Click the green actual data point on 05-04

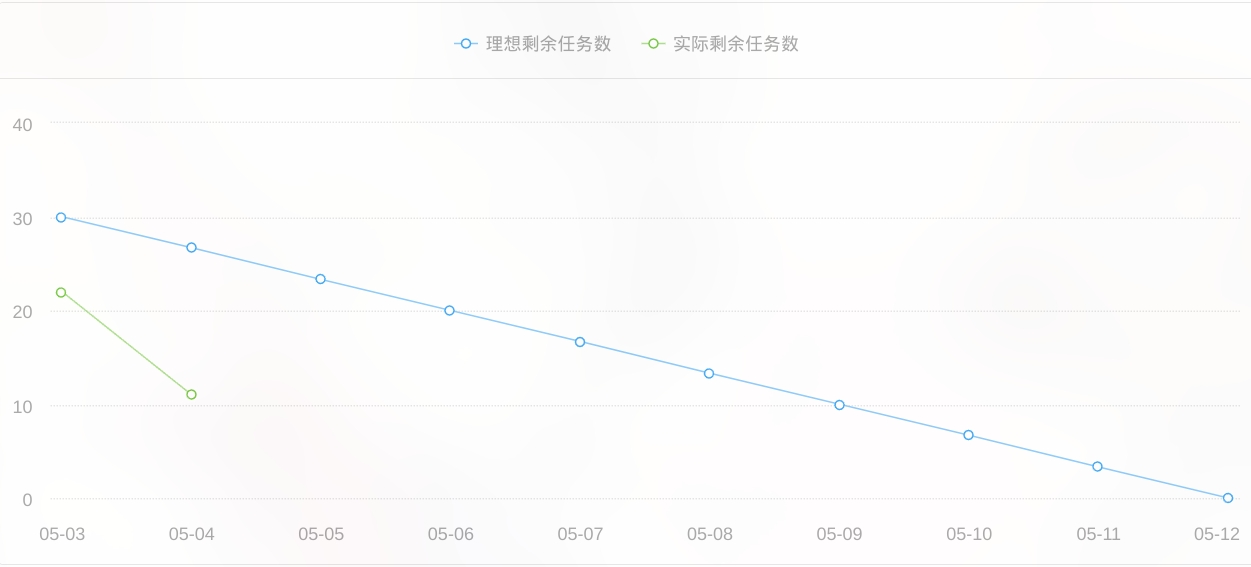tap(191, 395)
